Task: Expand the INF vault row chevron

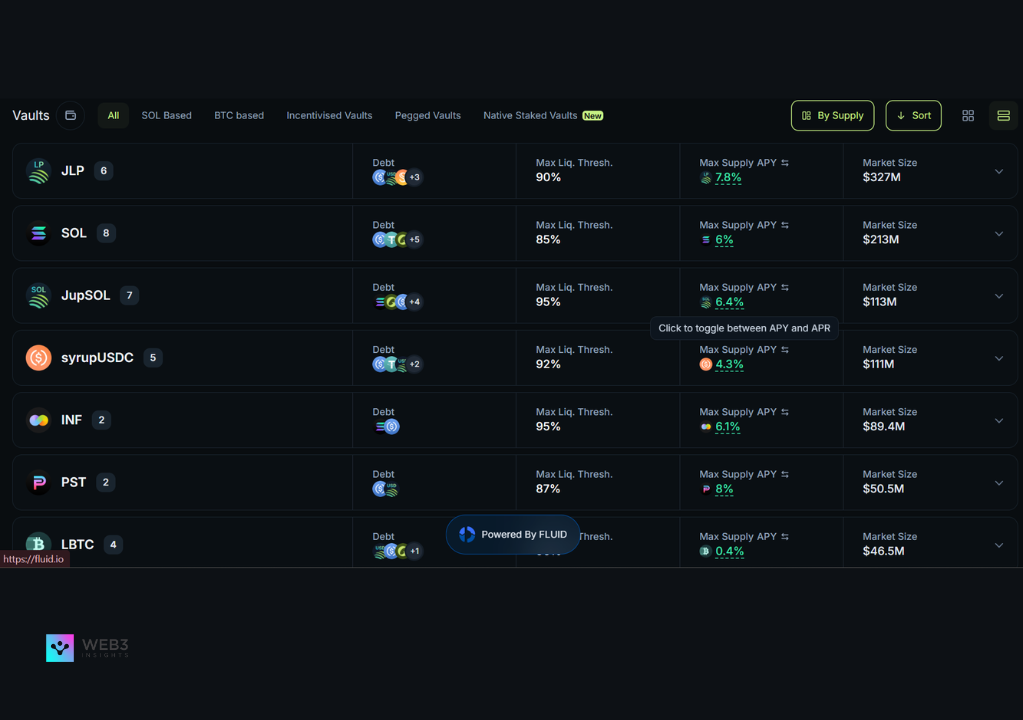Action: (x=998, y=420)
